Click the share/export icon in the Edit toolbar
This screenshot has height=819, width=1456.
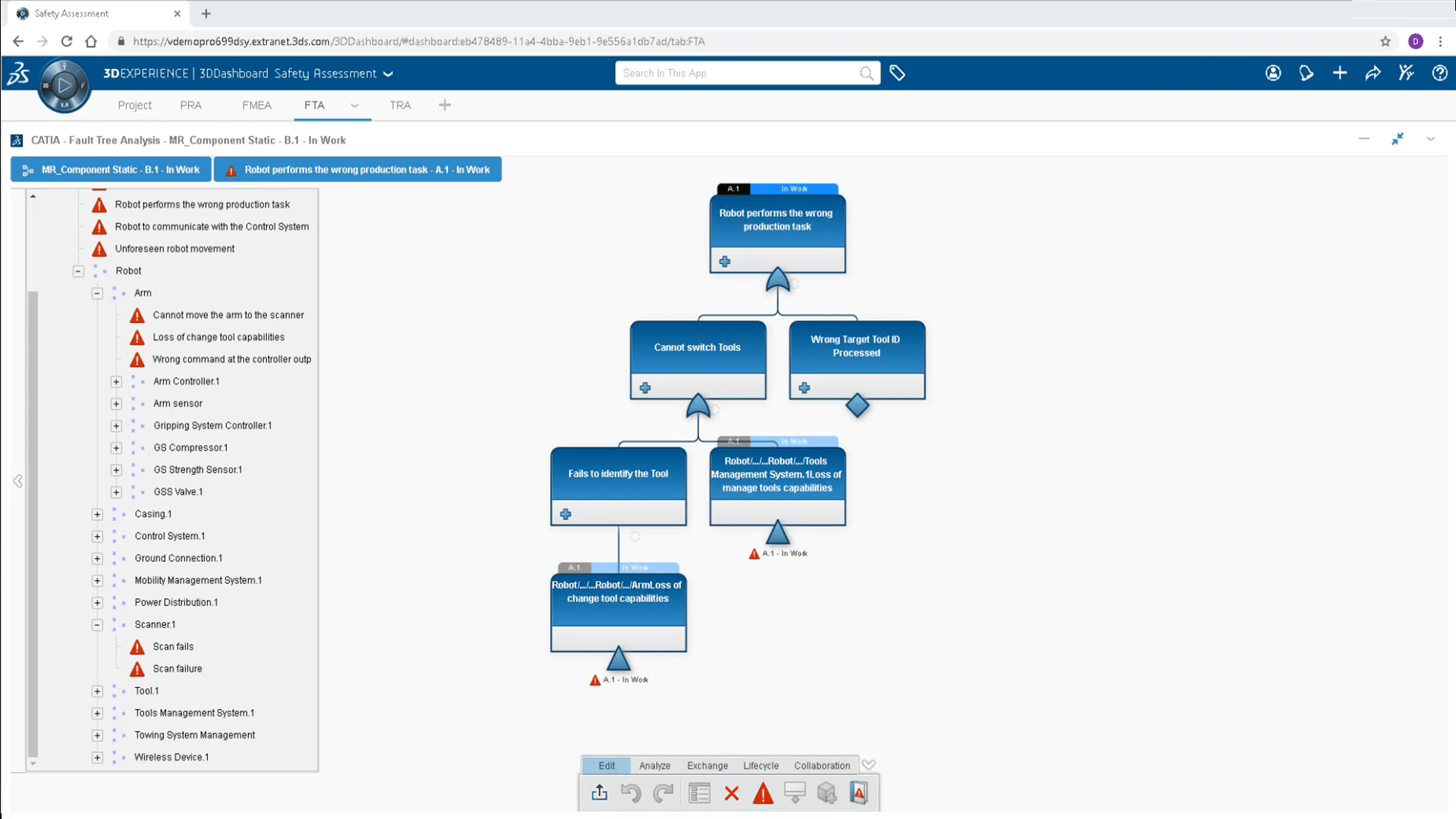click(599, 793)
